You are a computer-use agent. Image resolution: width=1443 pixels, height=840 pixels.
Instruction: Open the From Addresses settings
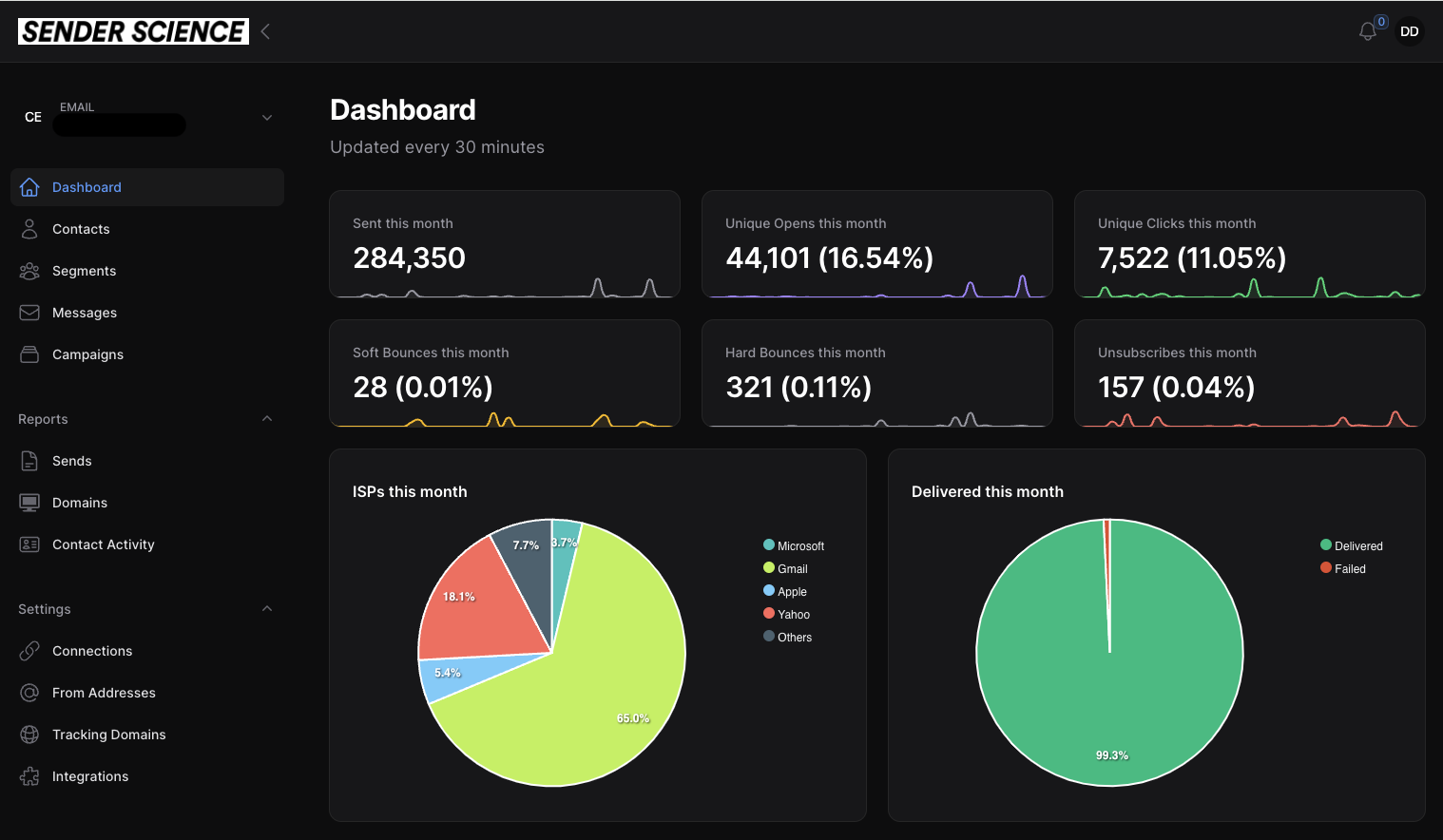pyautogui.click(x=104, y=693)
